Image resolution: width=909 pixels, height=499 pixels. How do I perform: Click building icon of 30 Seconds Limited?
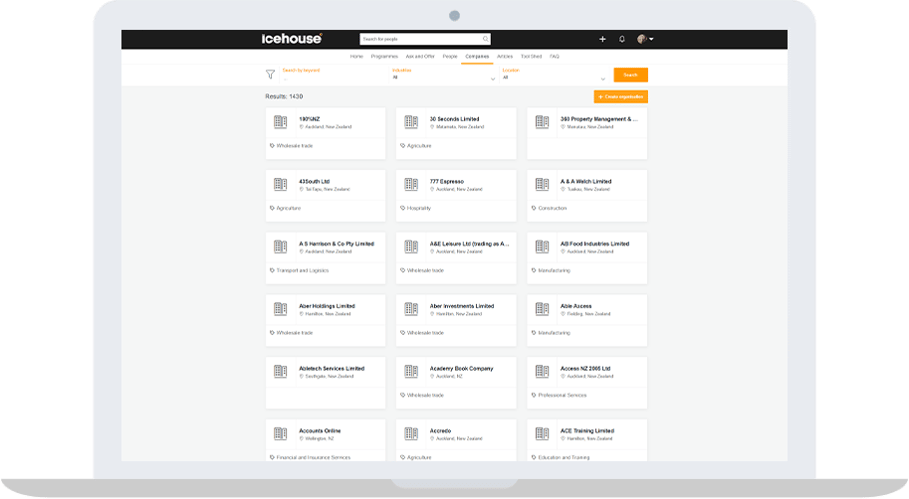pos(411,122)
